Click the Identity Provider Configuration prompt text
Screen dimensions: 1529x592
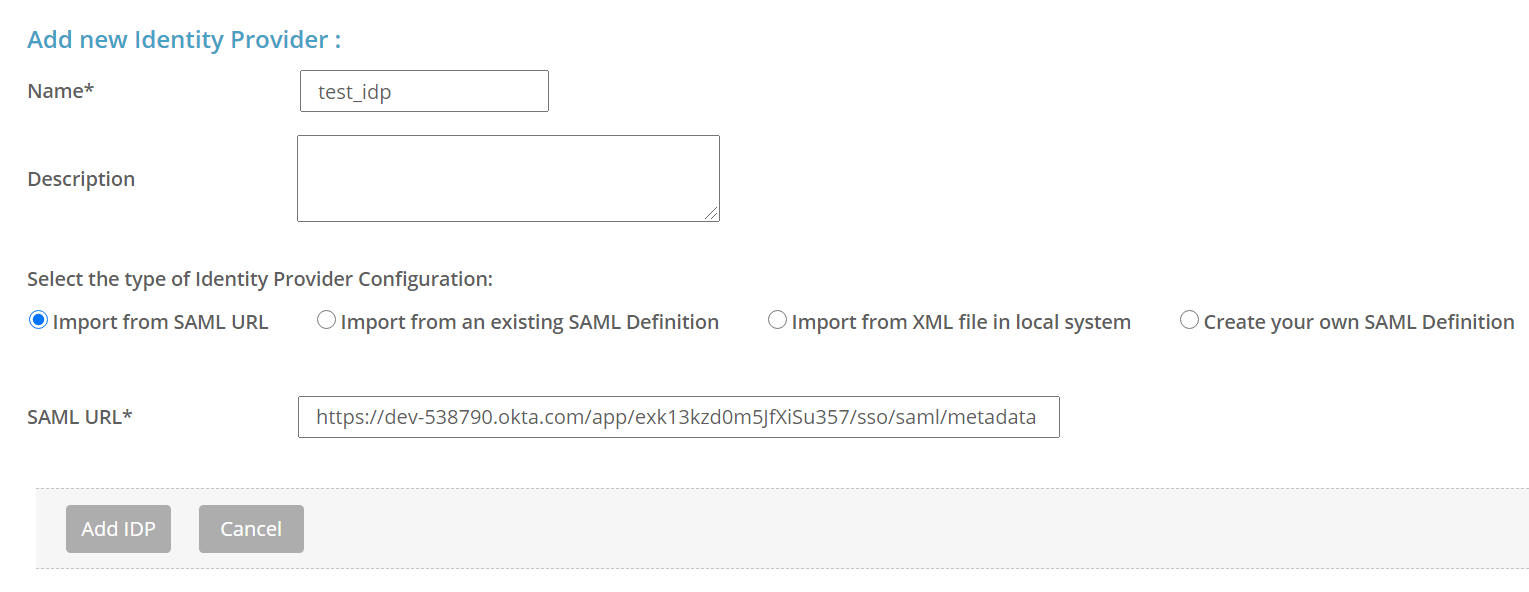[258, 278]
